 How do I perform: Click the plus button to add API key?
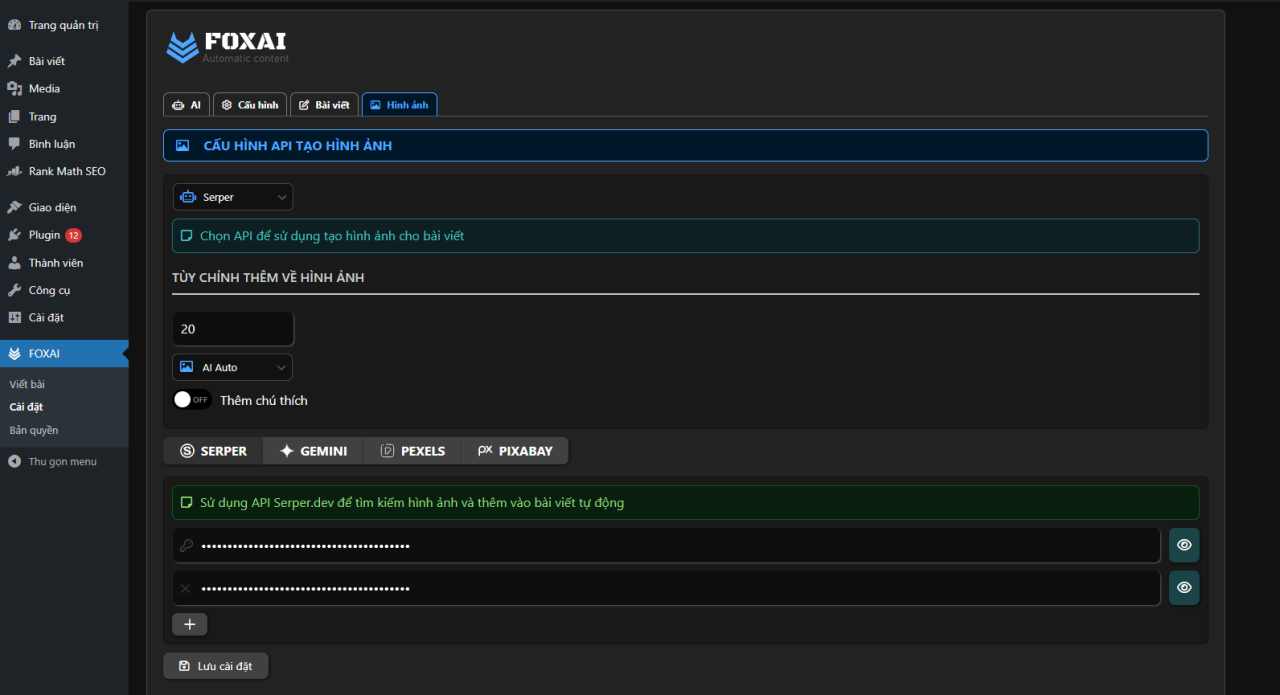(x=189, y=625)
